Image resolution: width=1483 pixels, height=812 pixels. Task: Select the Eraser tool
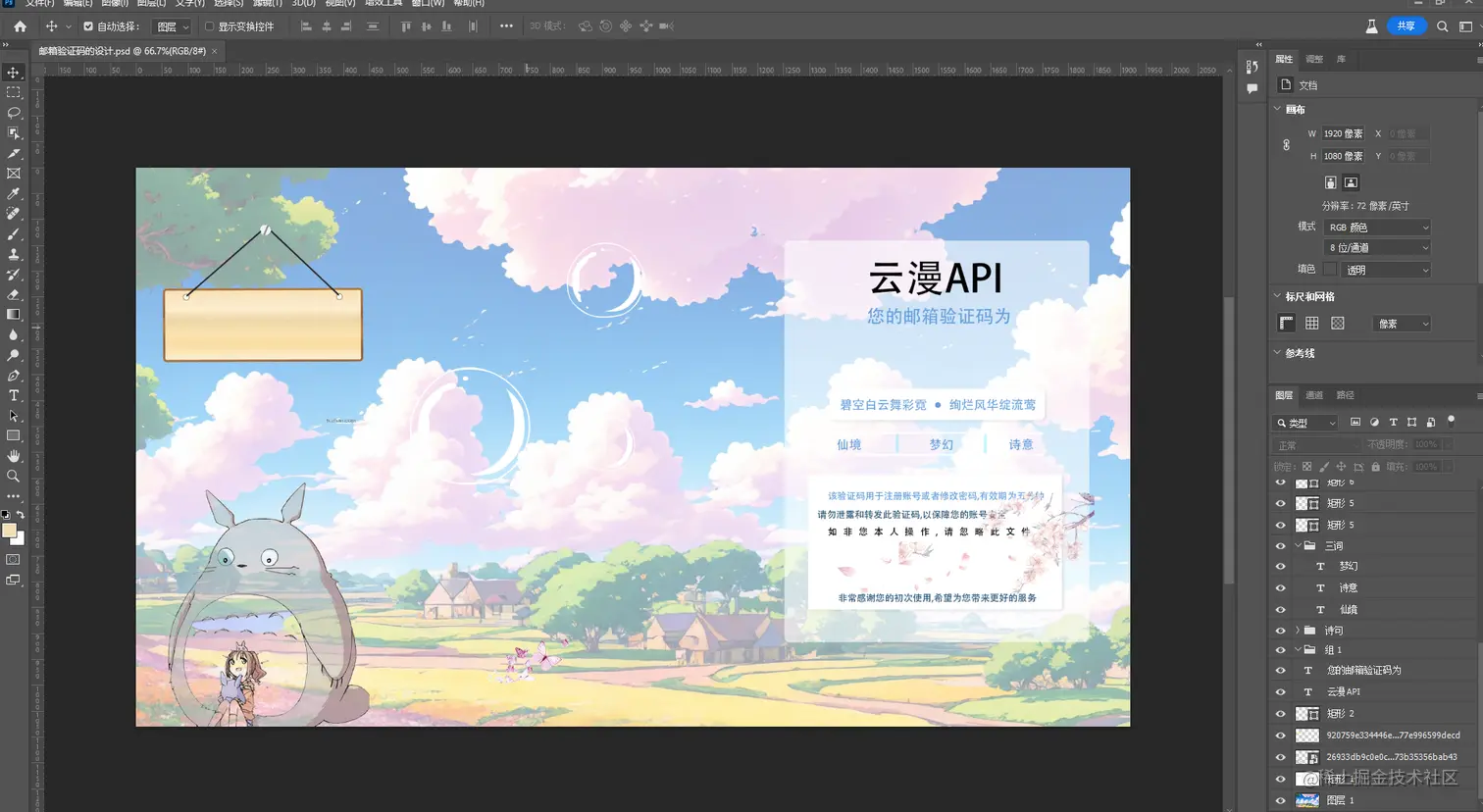point(14,294)
